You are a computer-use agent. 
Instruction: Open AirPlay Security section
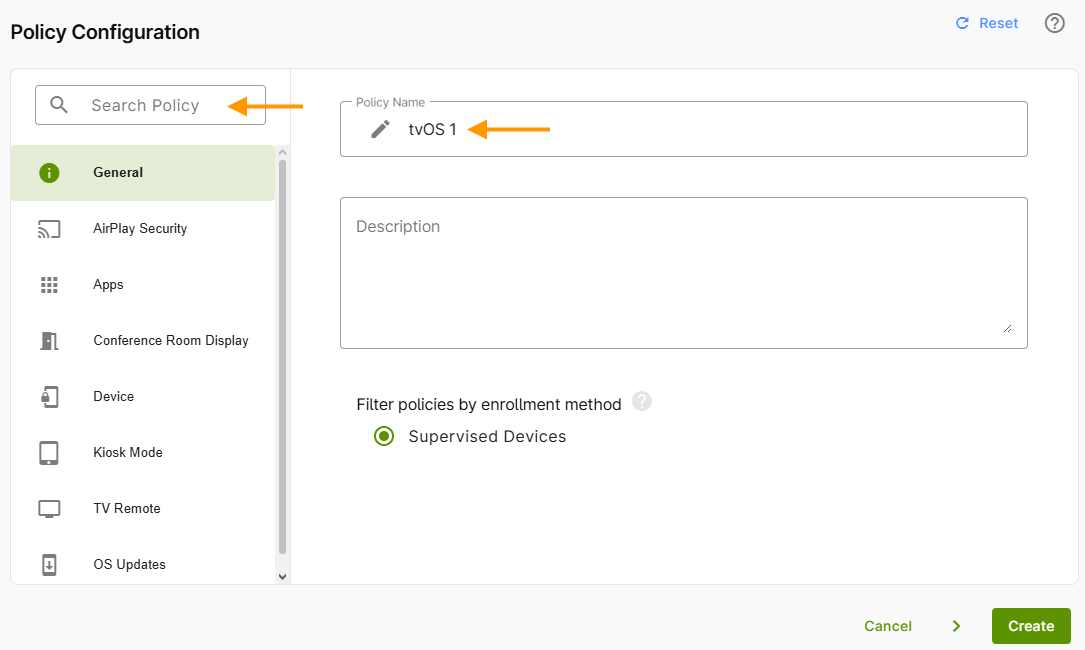pos(143,229)
